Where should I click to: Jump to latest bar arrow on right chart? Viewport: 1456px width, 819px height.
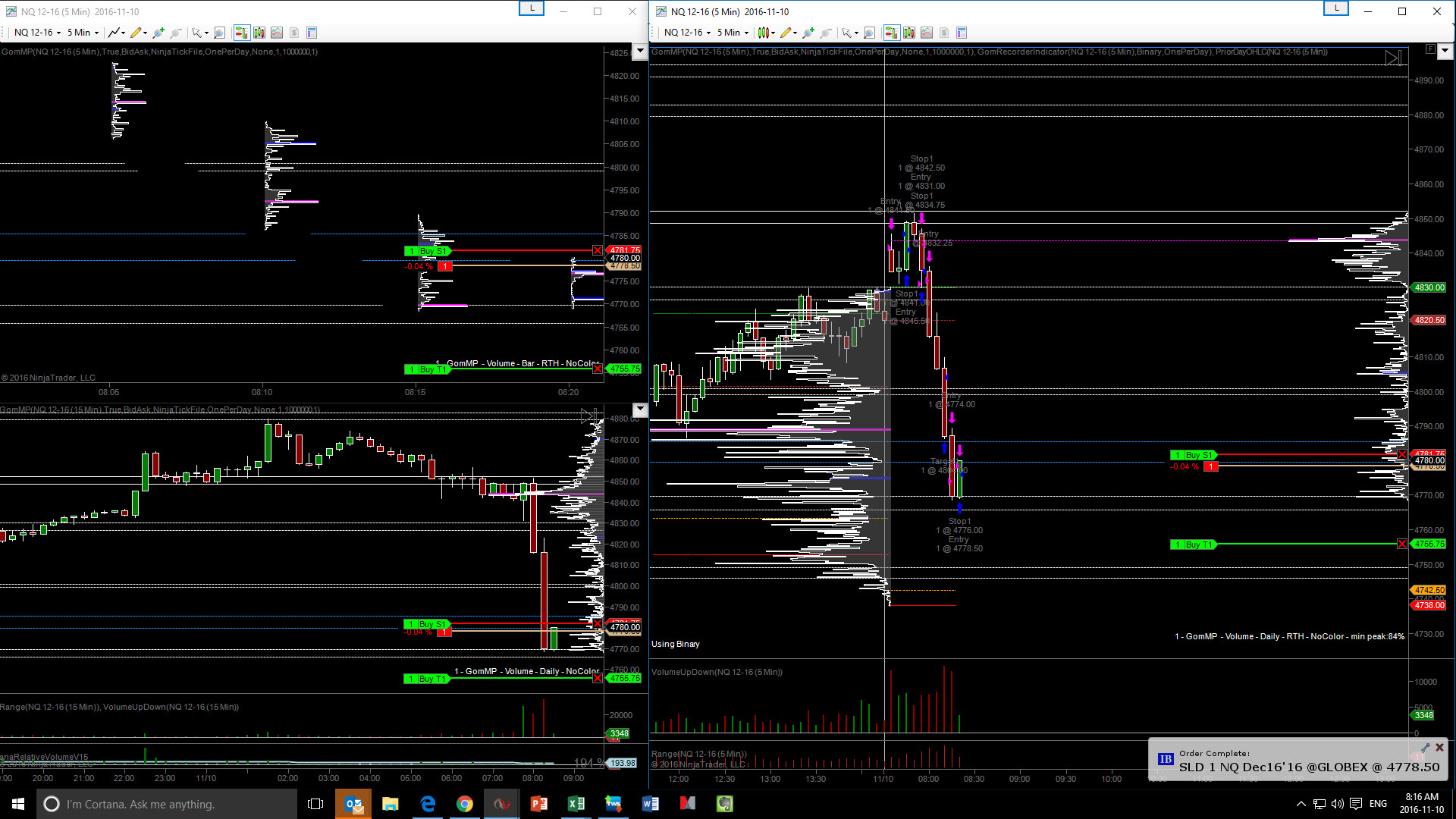pyautogui.click(x=1392, y=58)
